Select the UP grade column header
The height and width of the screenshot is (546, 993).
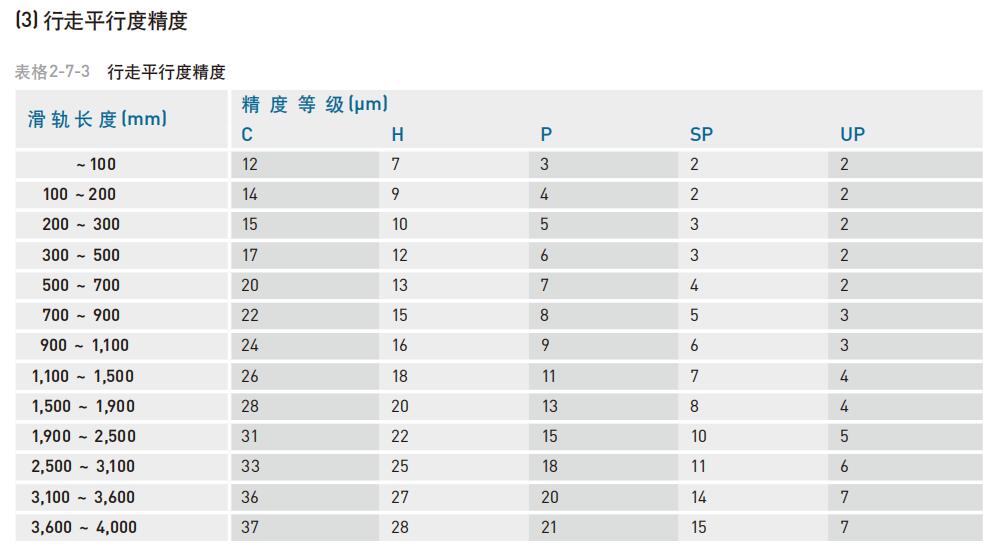coord(852,135)
